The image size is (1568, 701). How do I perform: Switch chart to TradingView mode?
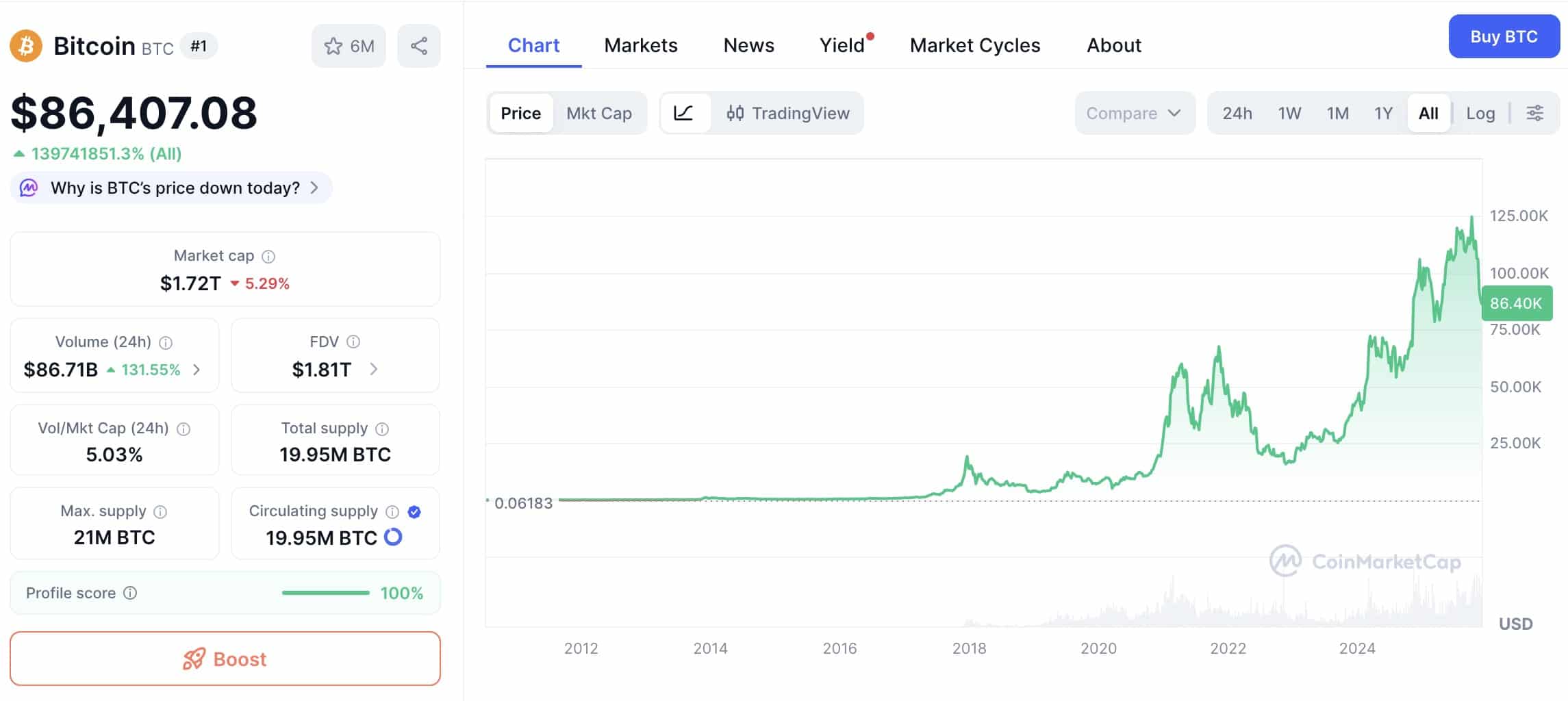pos(788,113)
